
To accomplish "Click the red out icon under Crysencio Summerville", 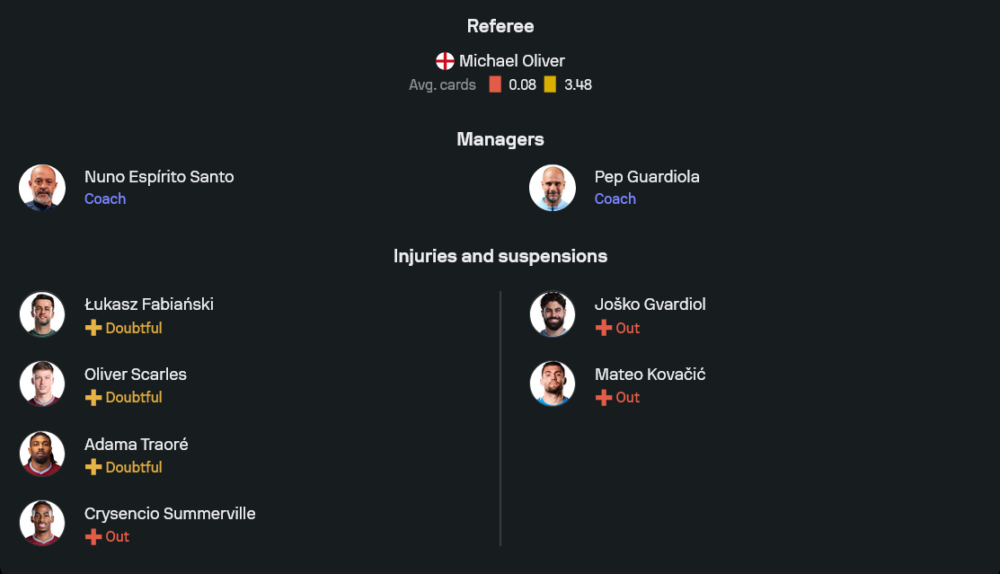I will coord(93,537).
